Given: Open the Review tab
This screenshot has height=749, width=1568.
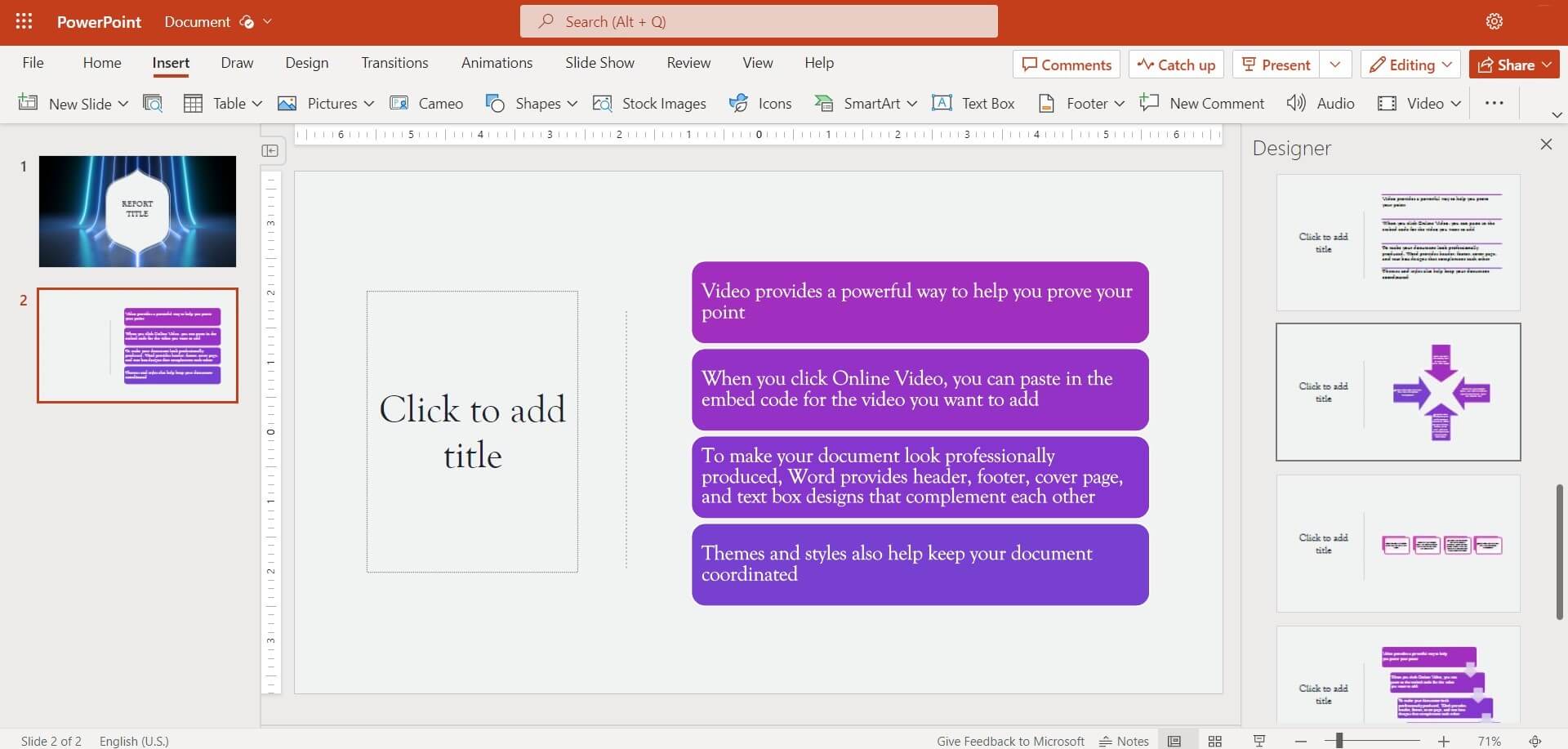Looking at the screenshot, I should click(688, 62).
